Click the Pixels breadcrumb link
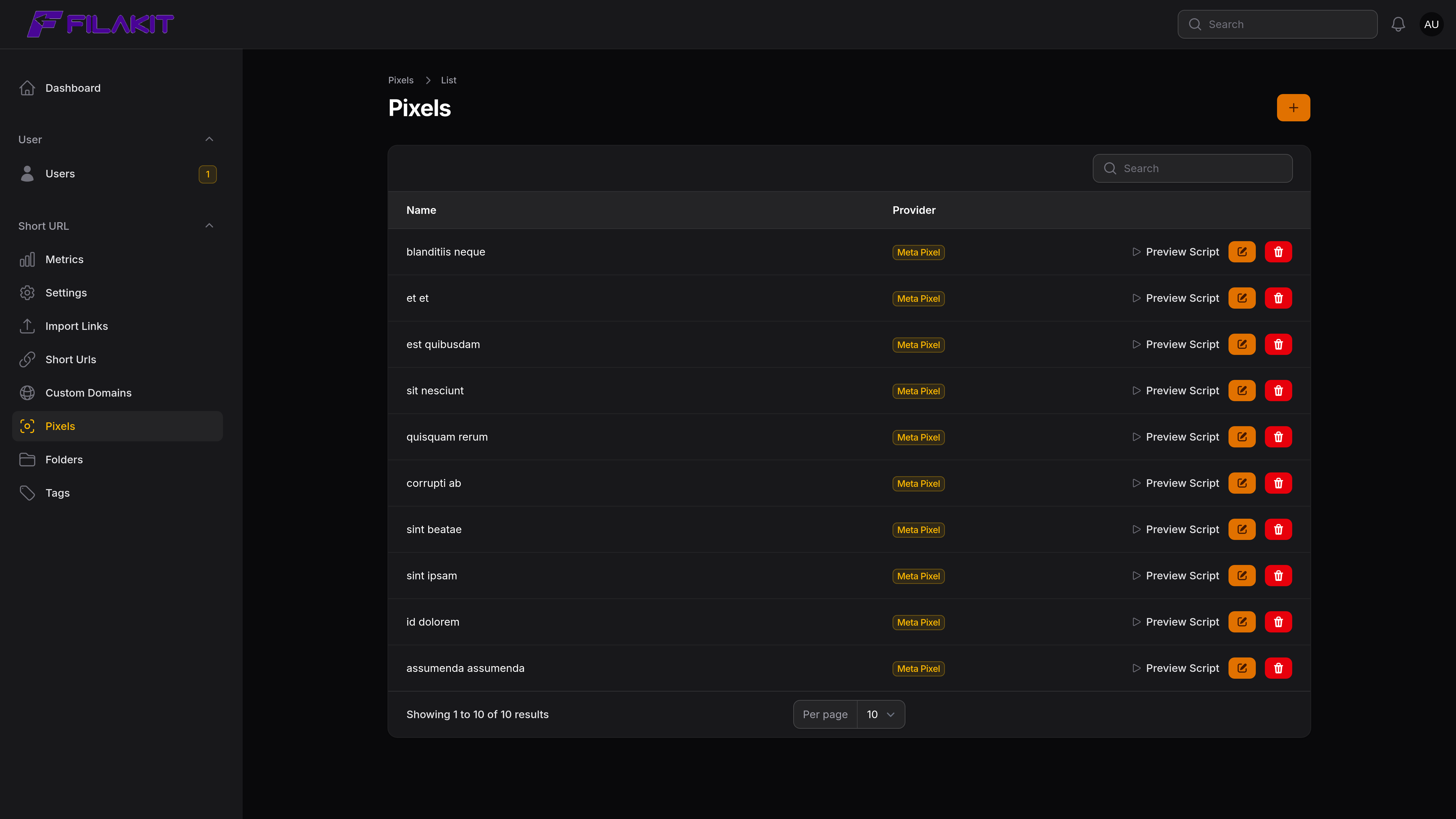The height and width of the screenshot is (819, 1456). [x=401, y=80]
